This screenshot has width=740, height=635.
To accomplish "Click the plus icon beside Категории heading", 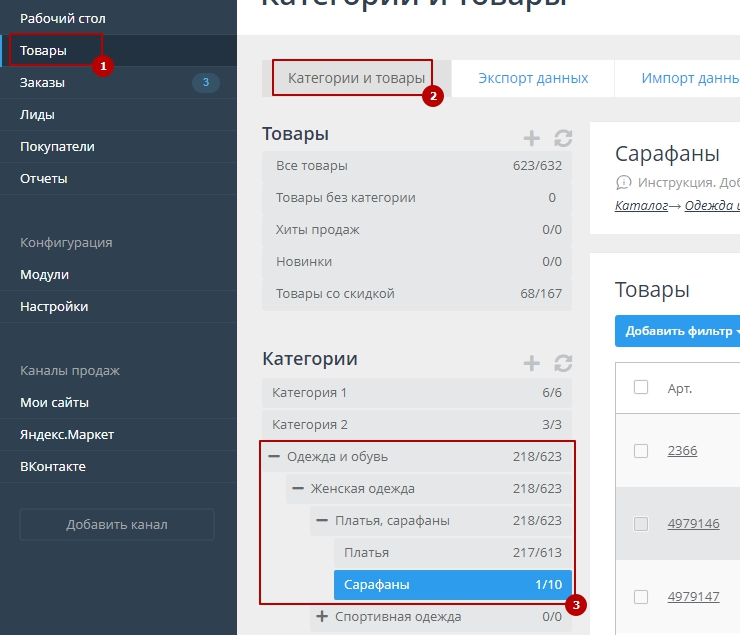I will (532, 363).
